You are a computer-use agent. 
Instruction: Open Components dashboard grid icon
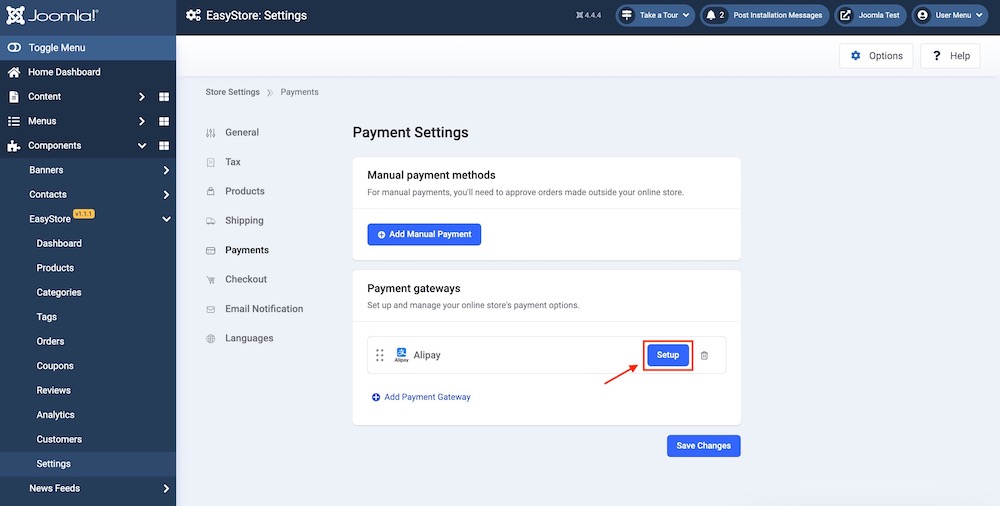pos(164,146)
